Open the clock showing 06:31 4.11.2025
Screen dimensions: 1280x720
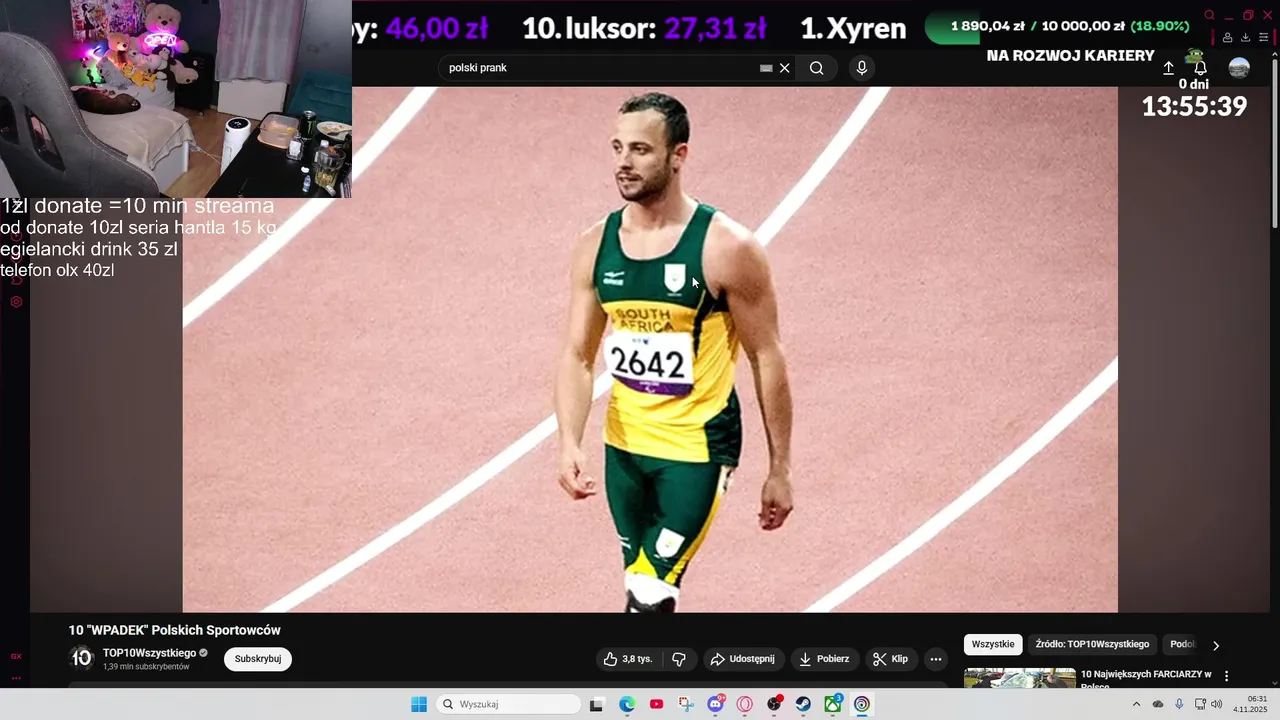1250,704
